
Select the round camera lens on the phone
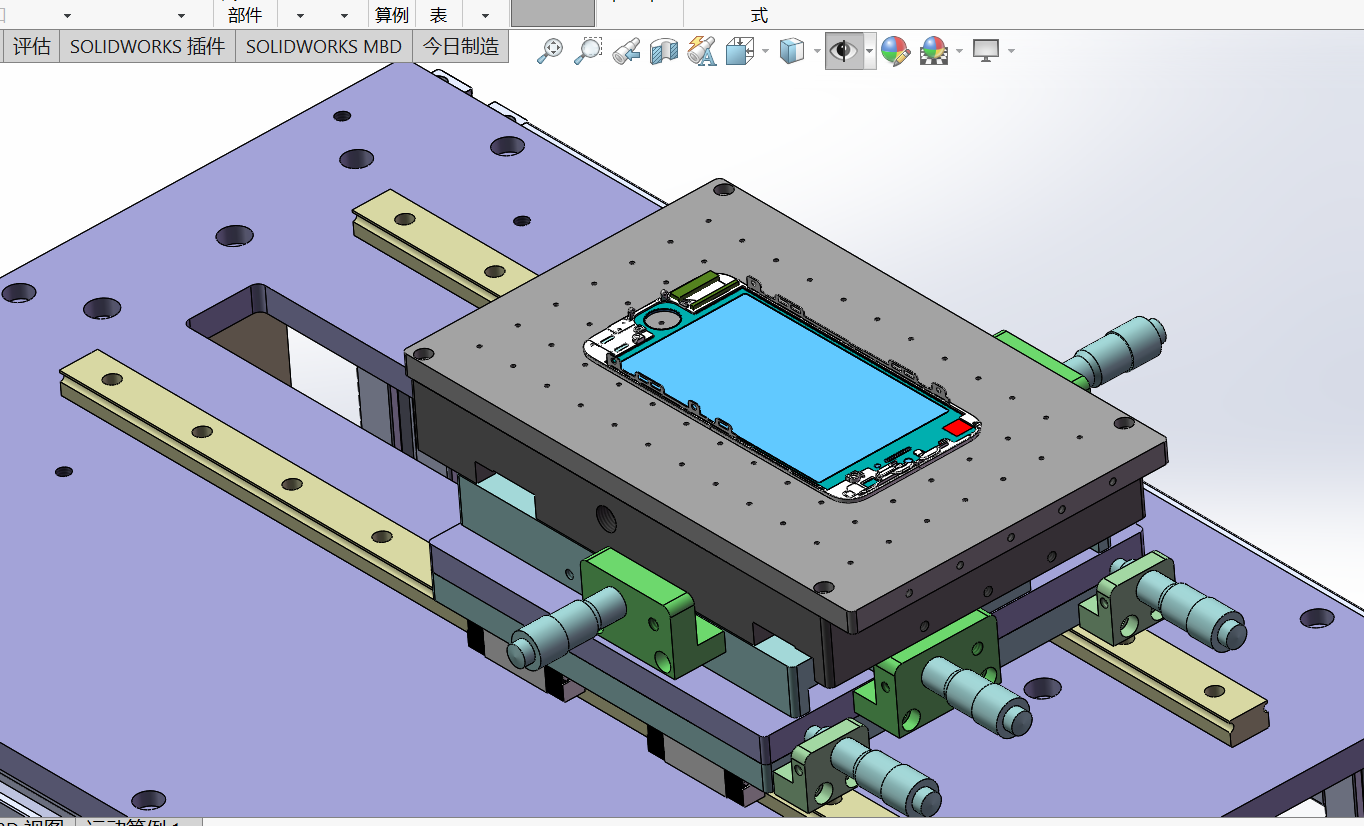tap(662, 319)
